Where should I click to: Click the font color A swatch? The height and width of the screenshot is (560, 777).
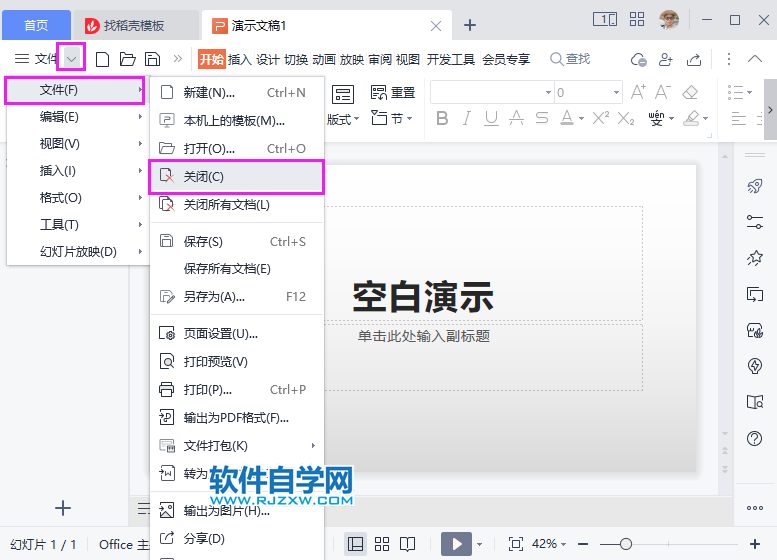(566, 118)
